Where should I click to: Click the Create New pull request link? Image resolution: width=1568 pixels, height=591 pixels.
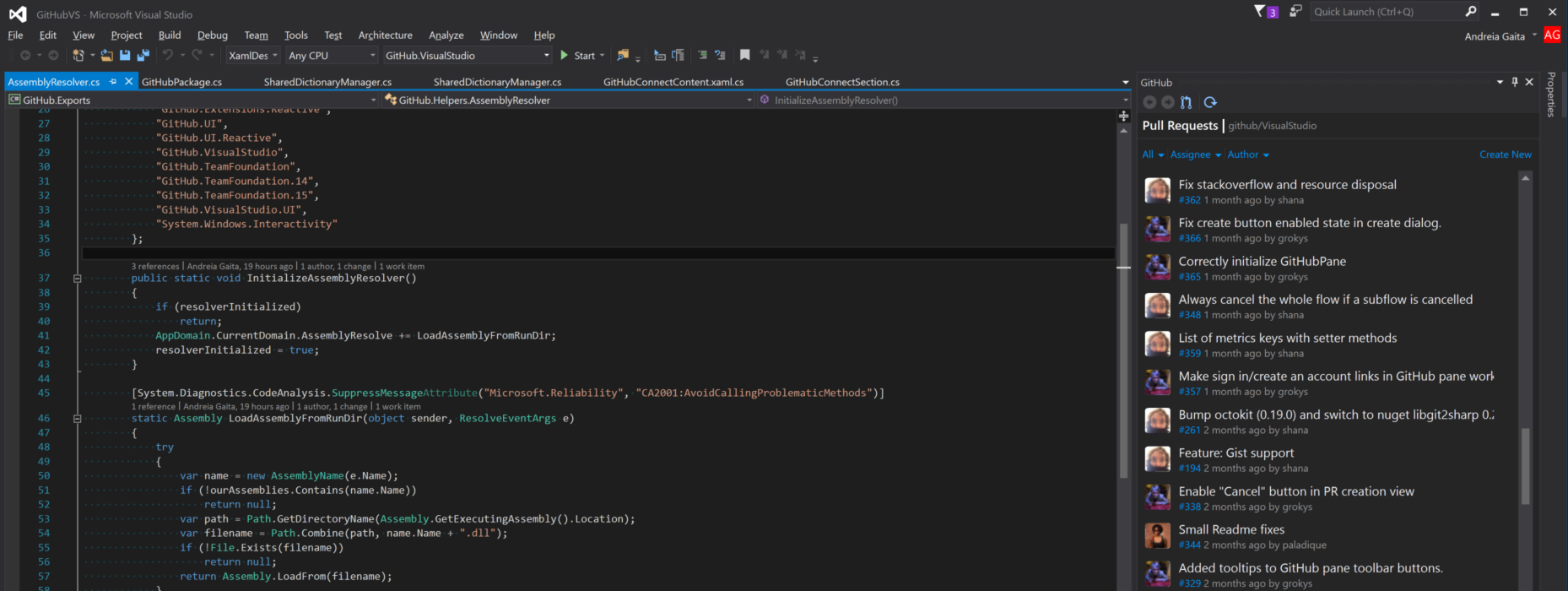click(1505, 155)
